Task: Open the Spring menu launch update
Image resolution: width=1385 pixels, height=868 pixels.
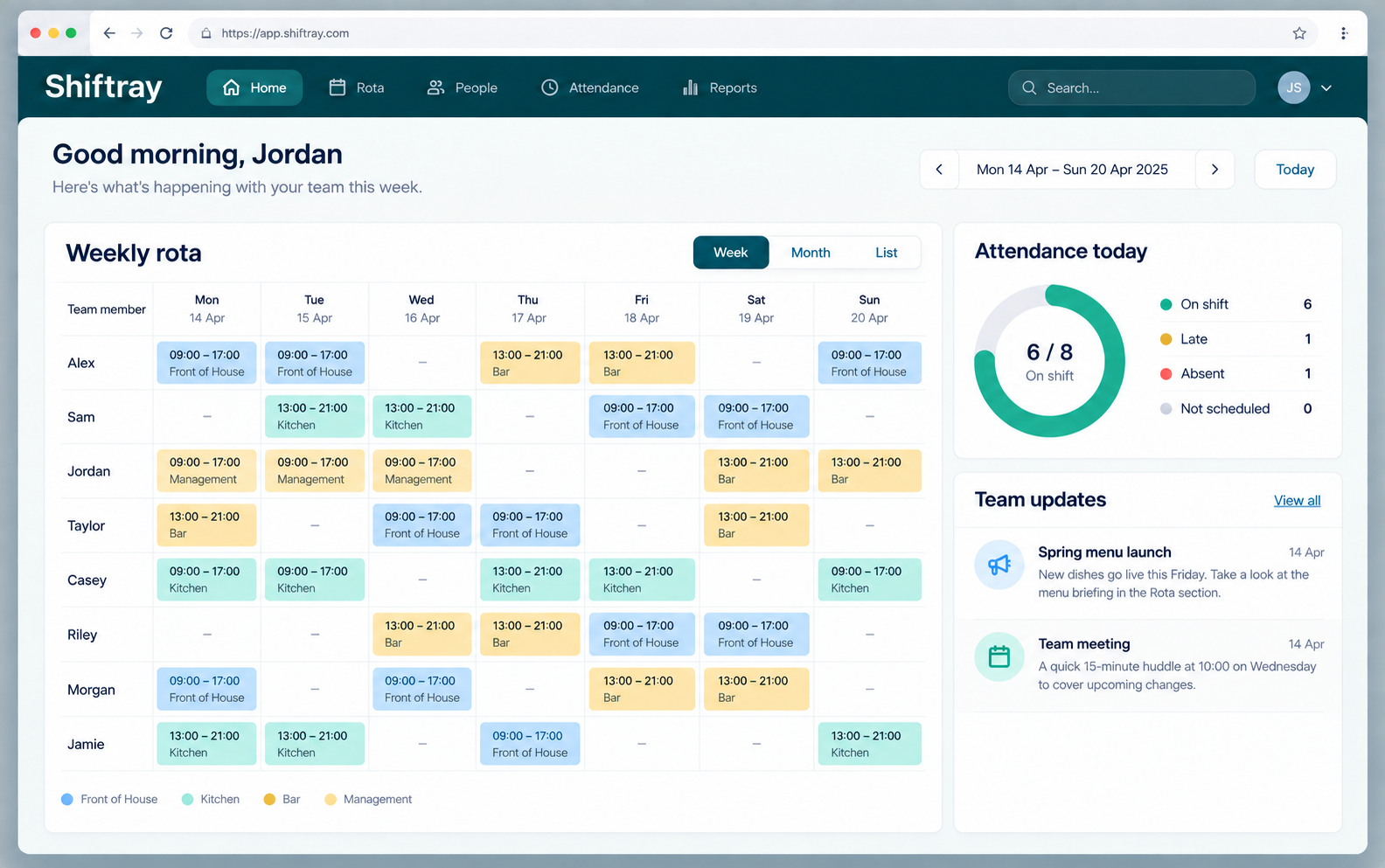Action: click(1149, 573)
